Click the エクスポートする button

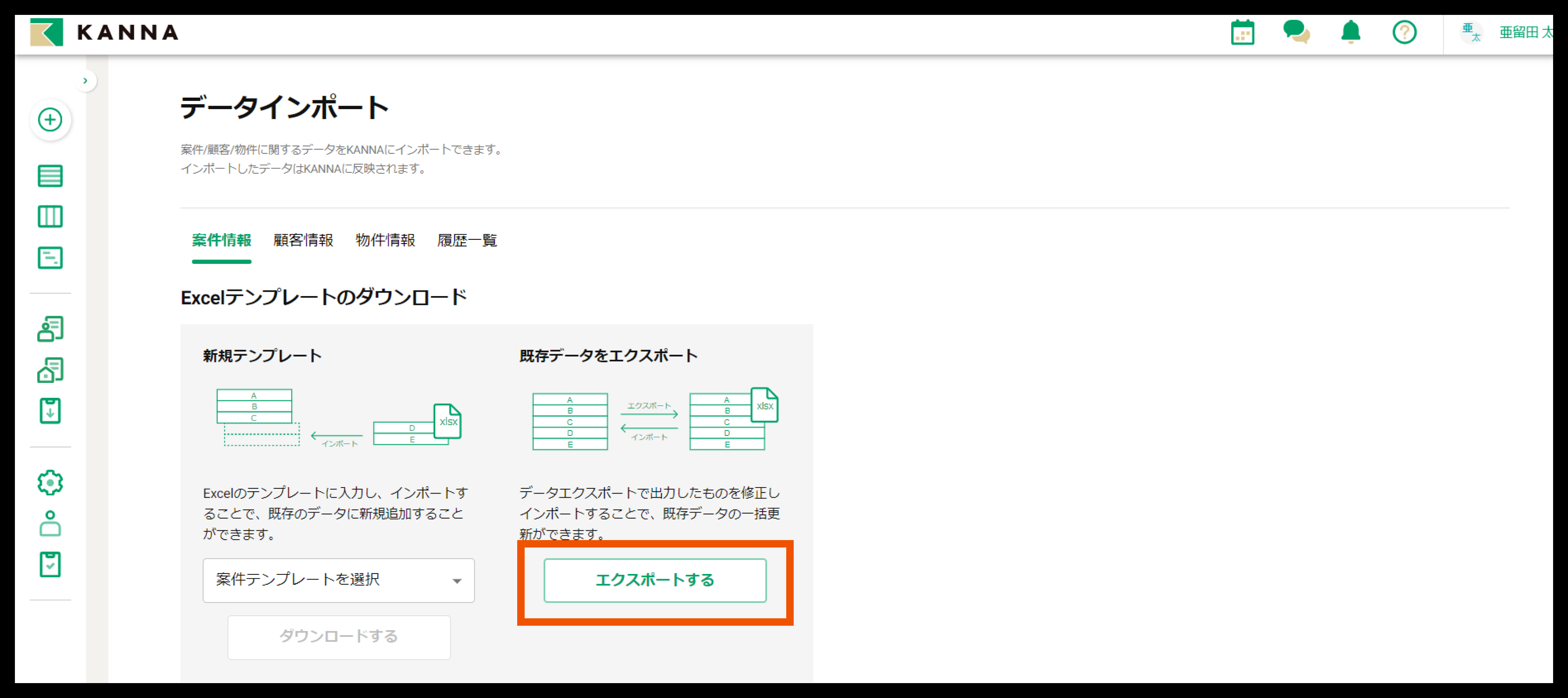[654, 580]
